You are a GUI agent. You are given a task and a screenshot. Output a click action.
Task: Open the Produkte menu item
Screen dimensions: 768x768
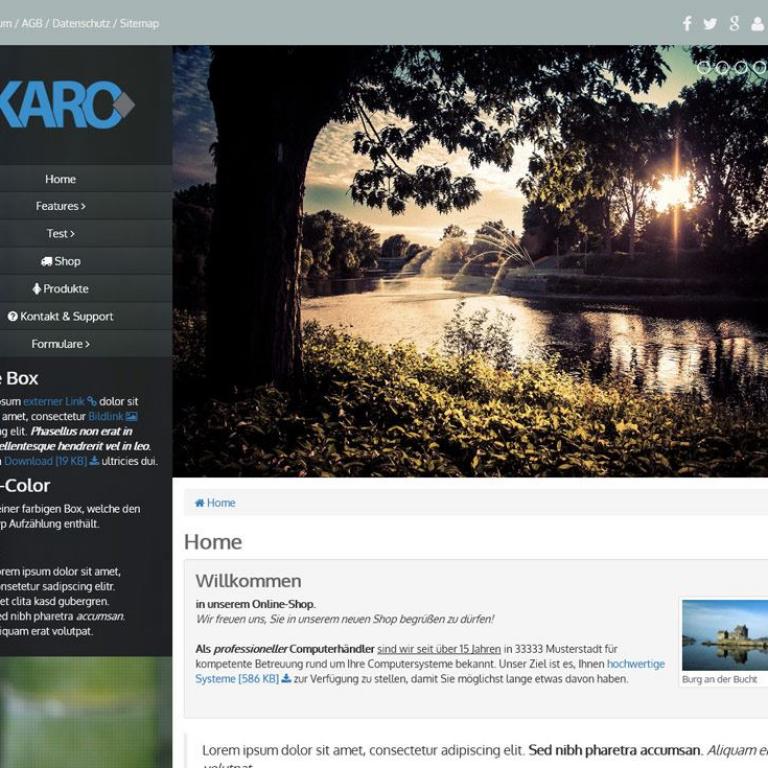[61, 288]
